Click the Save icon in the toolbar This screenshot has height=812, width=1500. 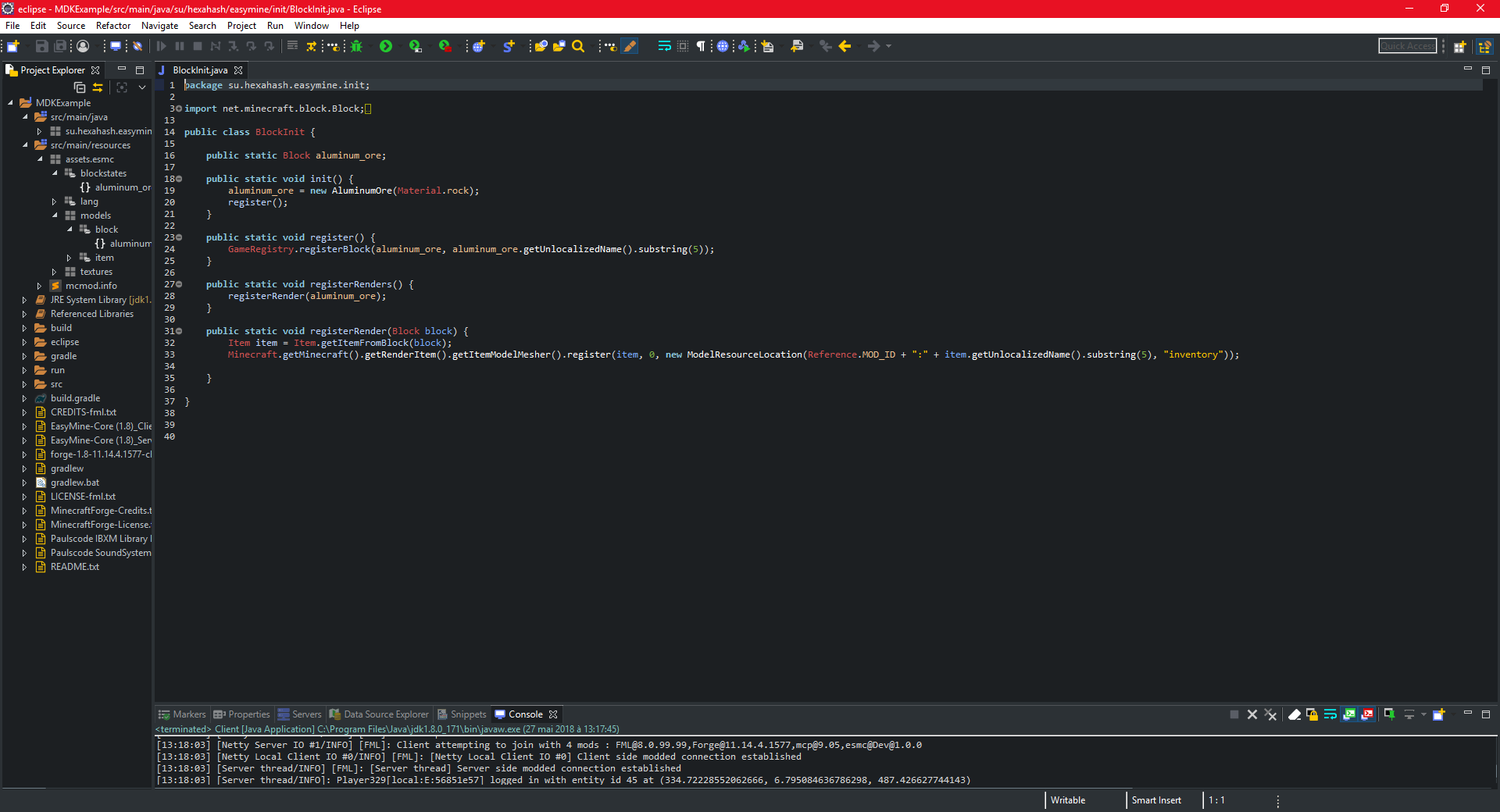[x=42, y=46]
